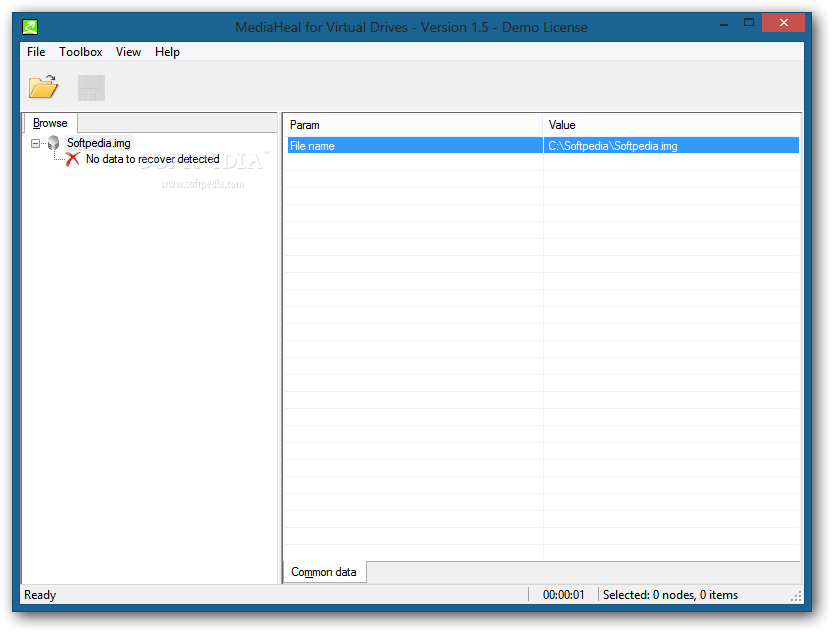Screen dimensions: 832x632
Task: Select the Softpedia.img tree item
Action: point(99,143)
